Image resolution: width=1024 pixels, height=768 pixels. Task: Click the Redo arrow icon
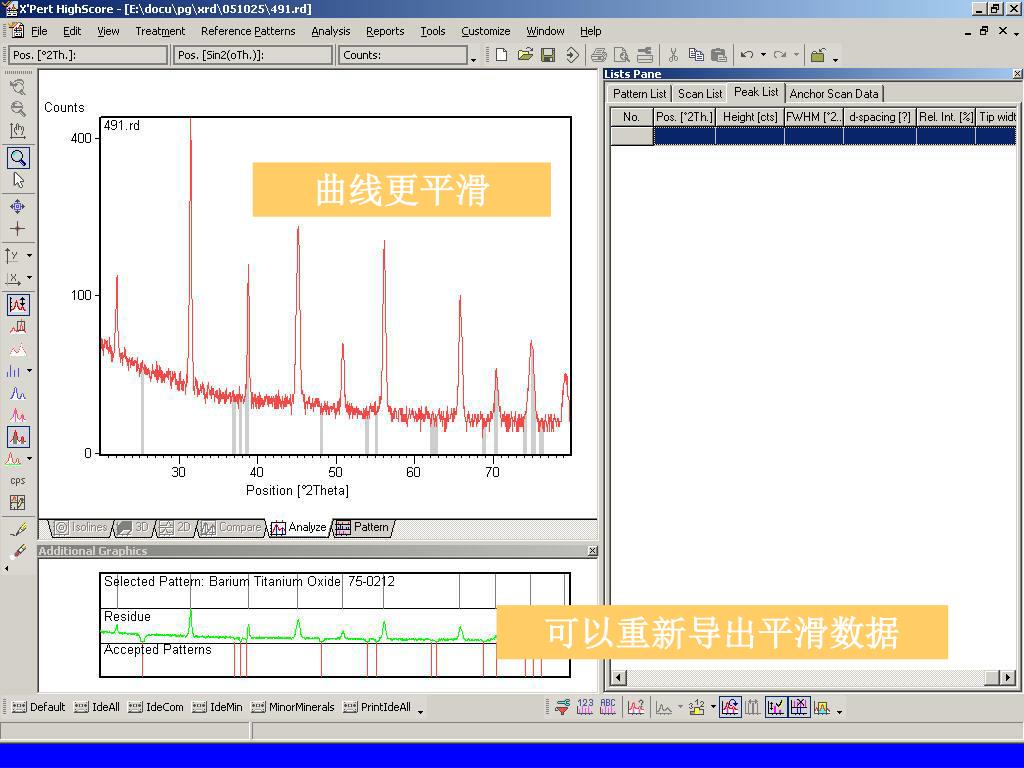click(780, 56)
